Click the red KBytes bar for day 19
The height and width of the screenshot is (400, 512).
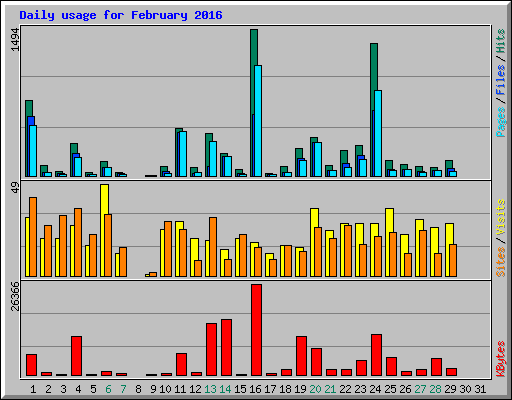[301, 356]
